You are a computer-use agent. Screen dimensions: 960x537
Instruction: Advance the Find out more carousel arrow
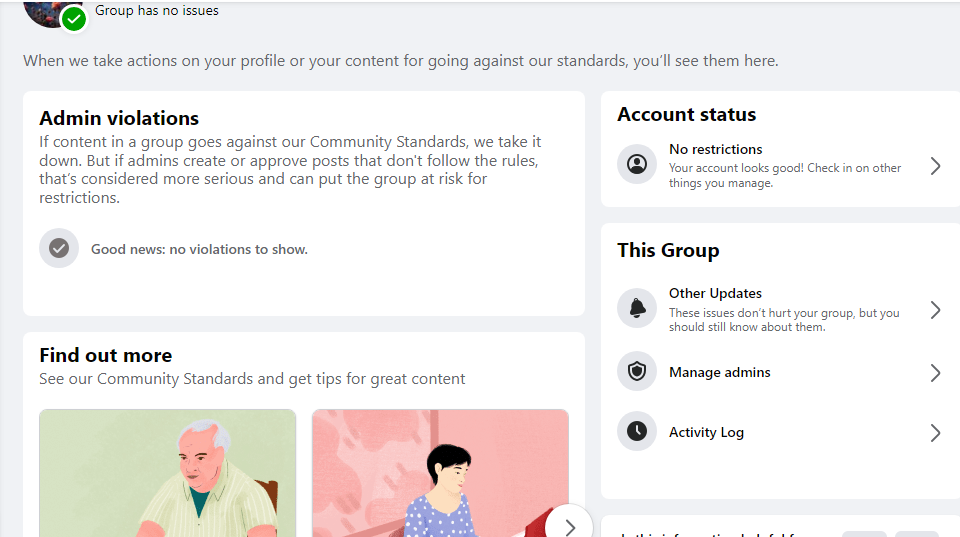tap(569, 525)
